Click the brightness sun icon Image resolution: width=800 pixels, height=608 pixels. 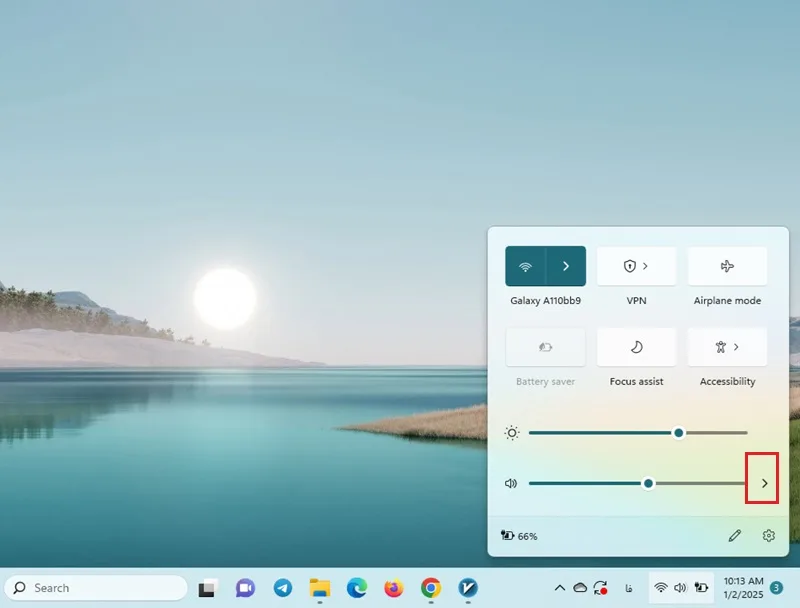click(512, 433)
